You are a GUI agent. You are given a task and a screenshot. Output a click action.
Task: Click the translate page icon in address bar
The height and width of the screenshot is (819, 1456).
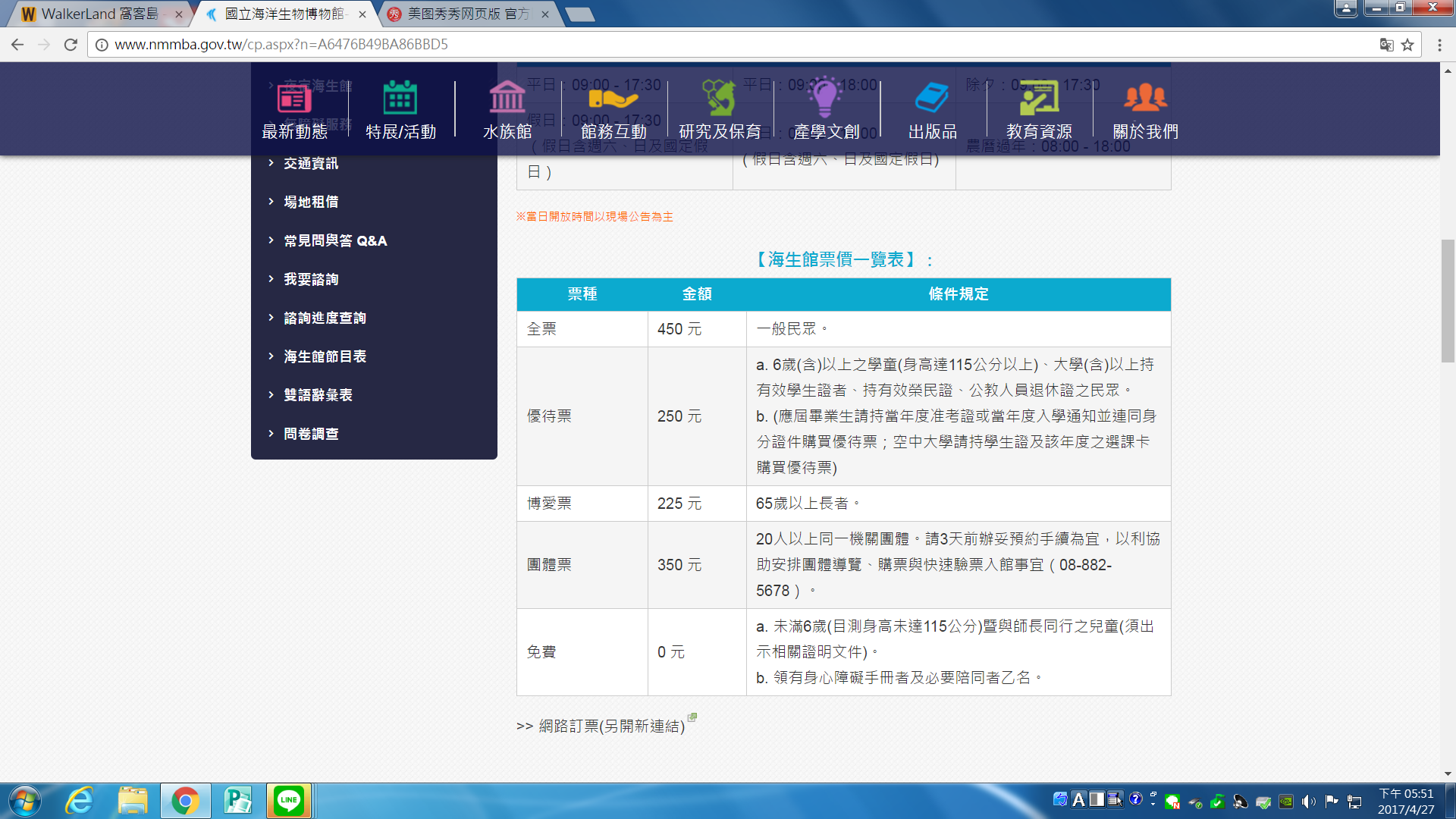point(1386,45)
